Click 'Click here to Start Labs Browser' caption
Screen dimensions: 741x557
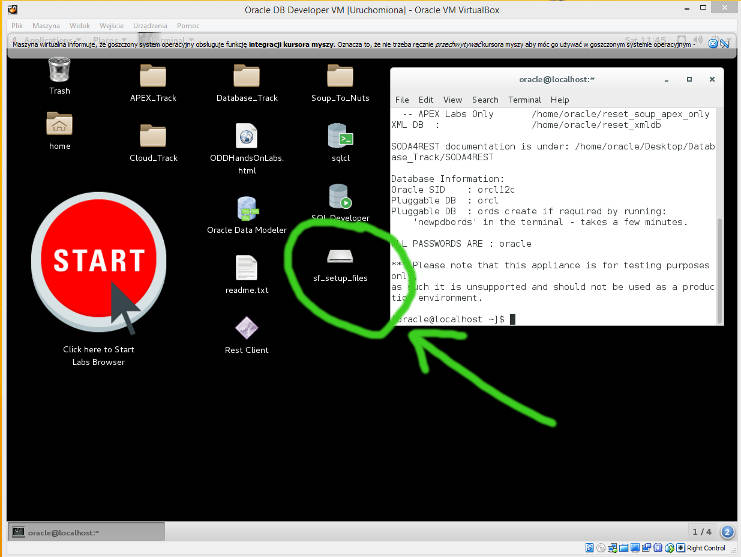(x=98, y=356)
